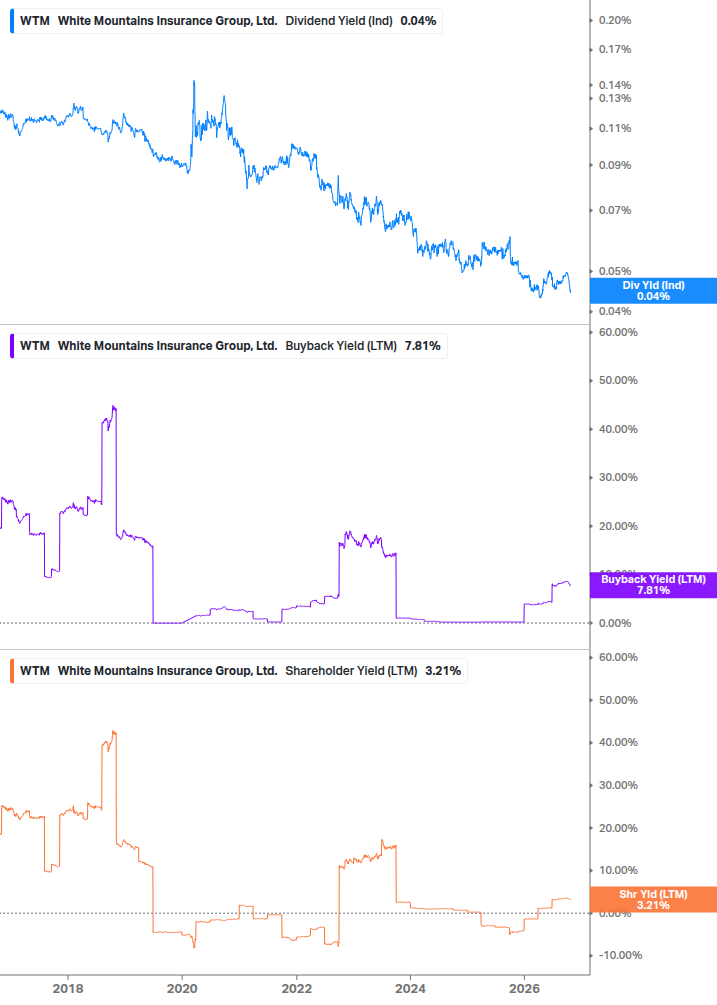The image size is (717, 1005).
Task: Click the 2022 label on the time axis
Action: (297, 989)
